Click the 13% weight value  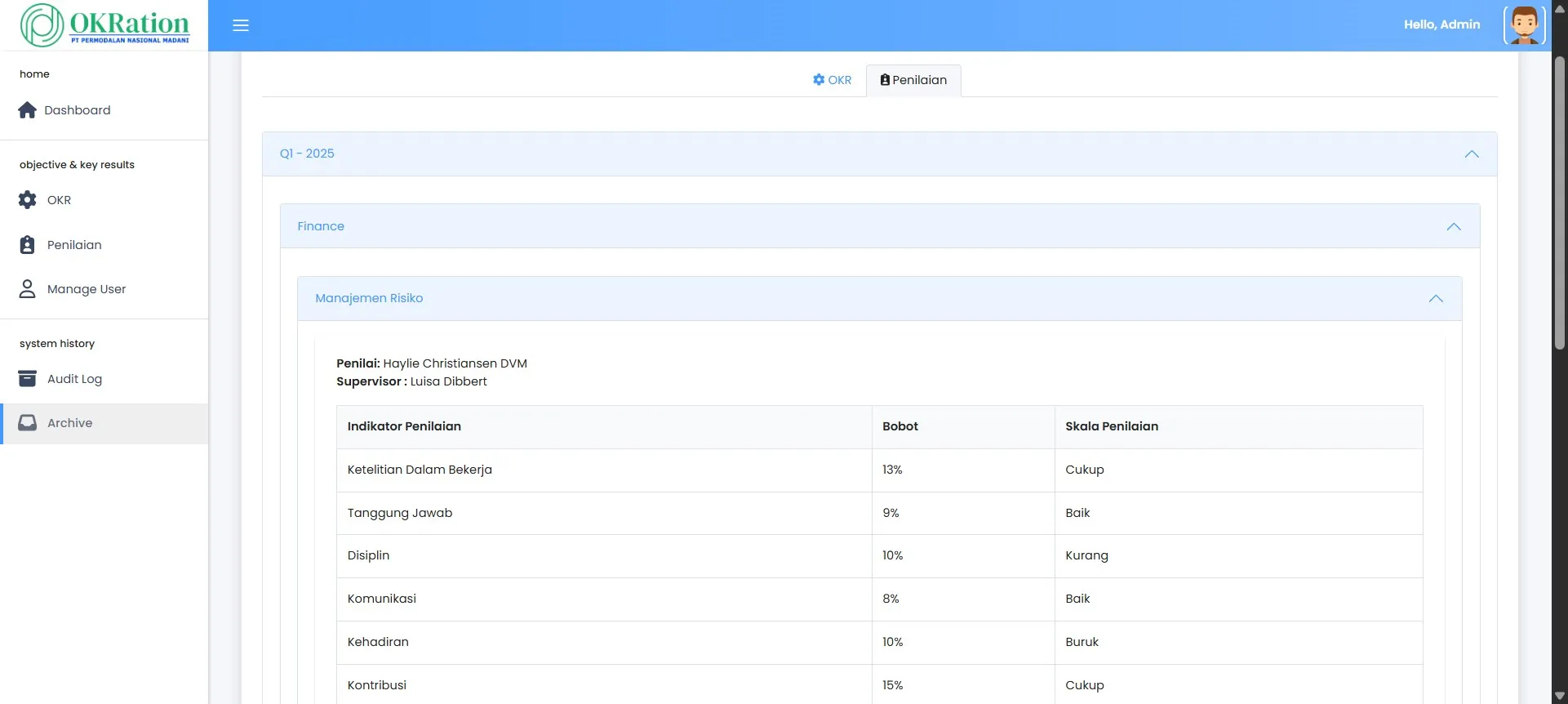pyautogui.click(x=892, y=470)
